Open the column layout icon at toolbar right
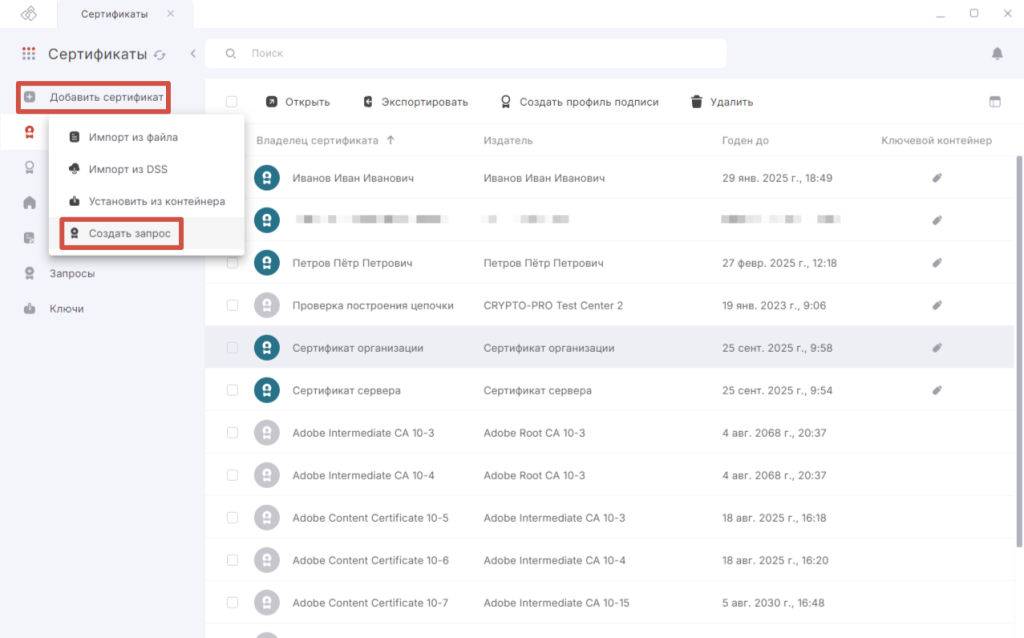This screenshot has height=638, width=1024. pos(995,102)
